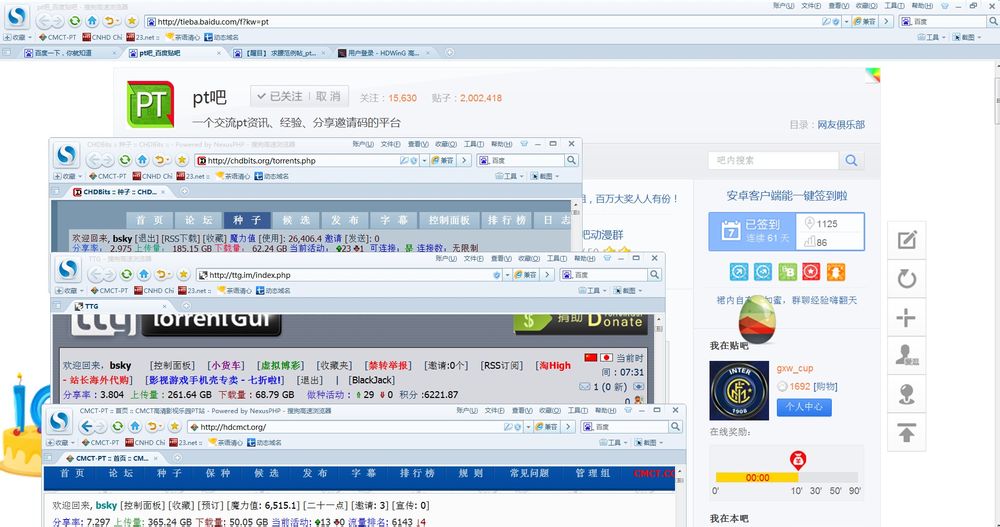Open address bar dropdown arrow in pt吧 window
This screenshot has height=527, width=1000.
tap(846, 21)
